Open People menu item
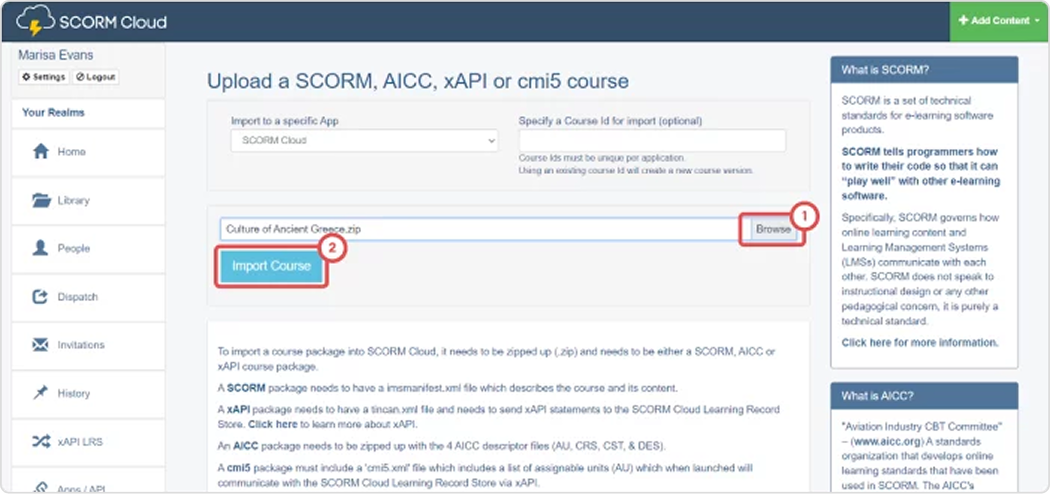This screenshot has height=494, width=1050. [88, 248]
